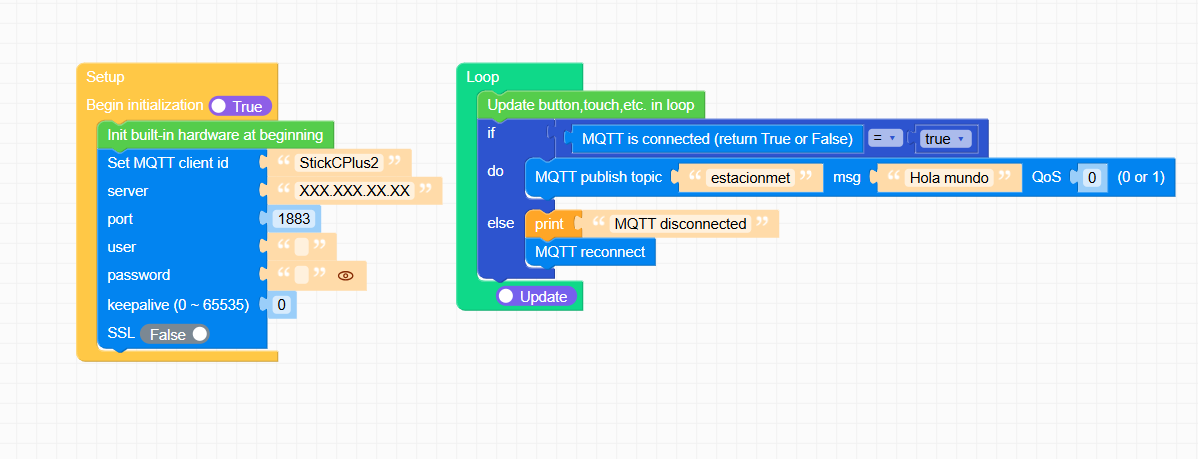The image size is (1198, 459).
Task: Select the MQTT is connected block
Action: (717, 139)
